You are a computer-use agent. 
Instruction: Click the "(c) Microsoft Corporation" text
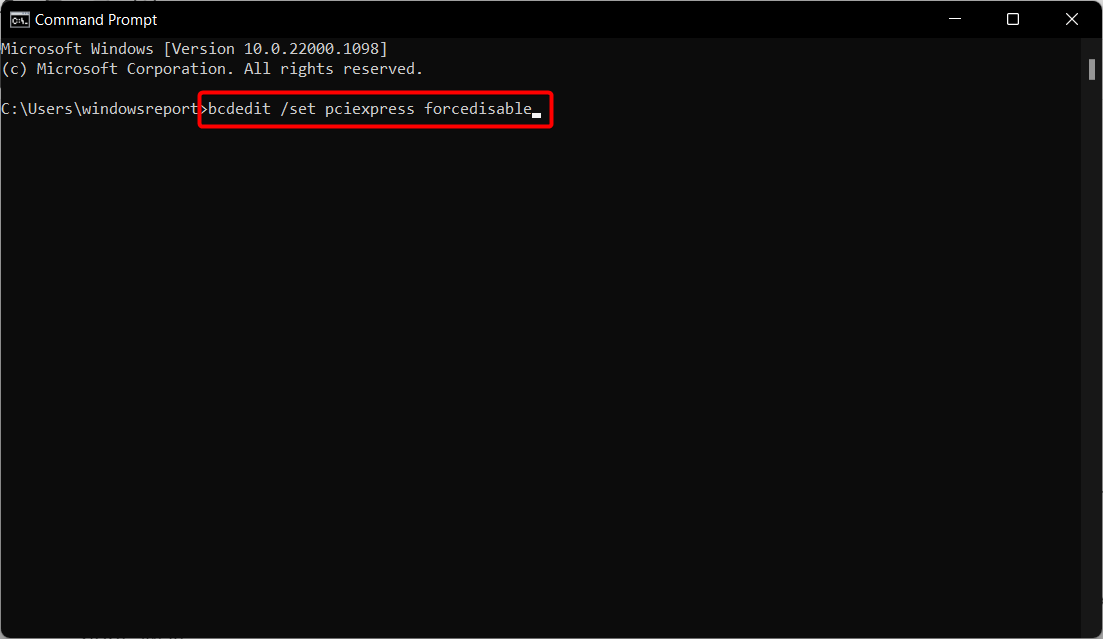tap(117, 69)
